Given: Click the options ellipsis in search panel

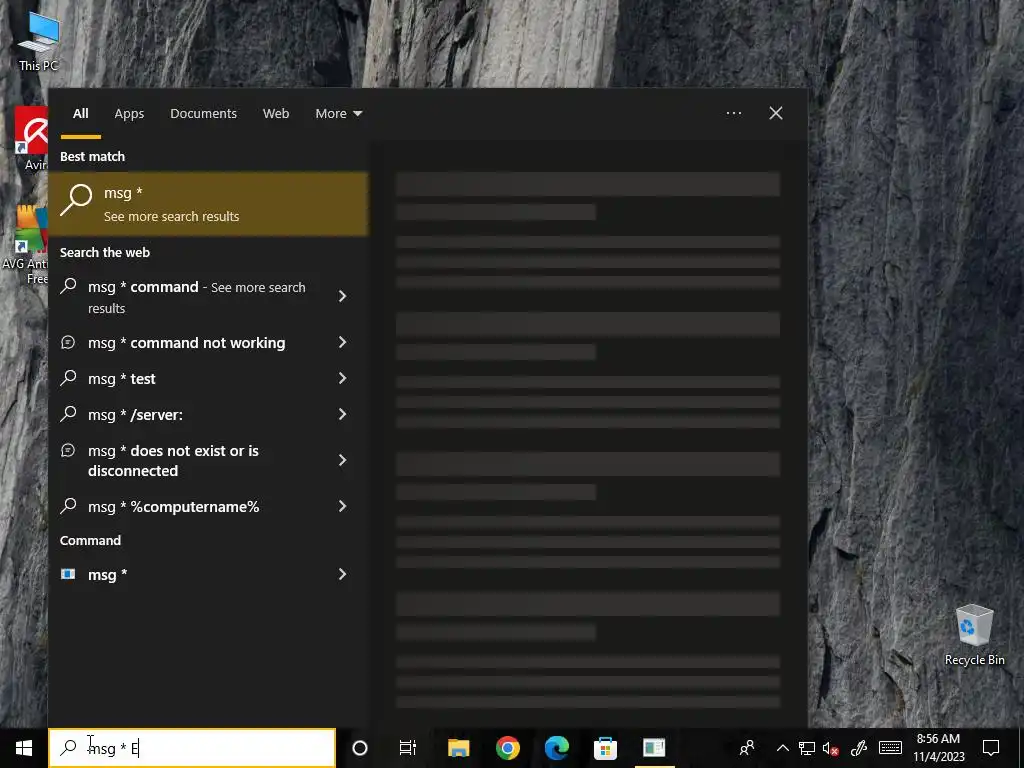Looking at the screenshot, I should 733,113.
